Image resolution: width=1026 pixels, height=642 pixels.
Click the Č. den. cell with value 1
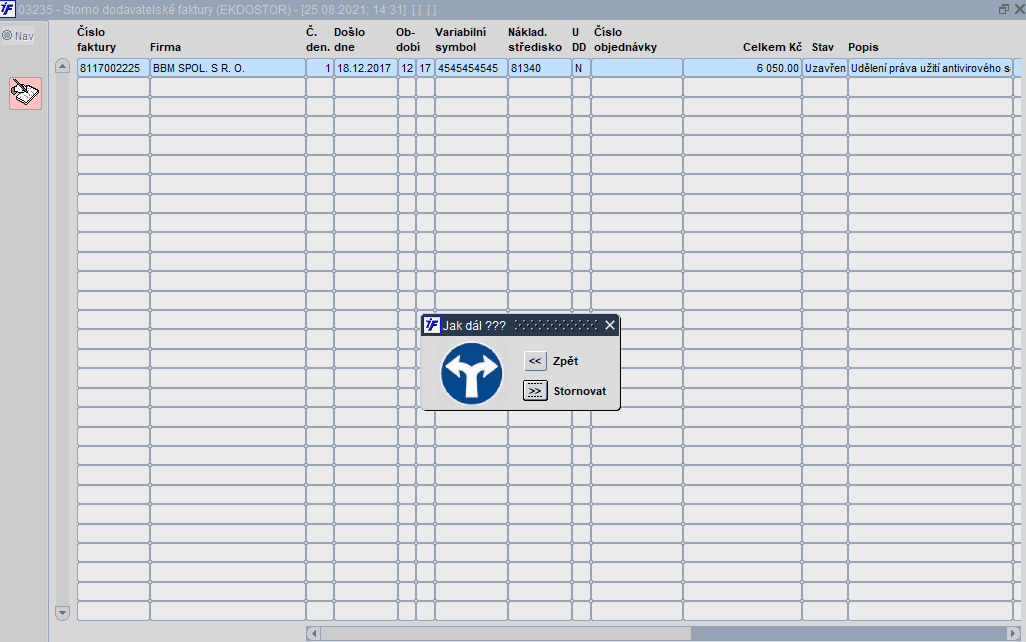click(320, 68)
